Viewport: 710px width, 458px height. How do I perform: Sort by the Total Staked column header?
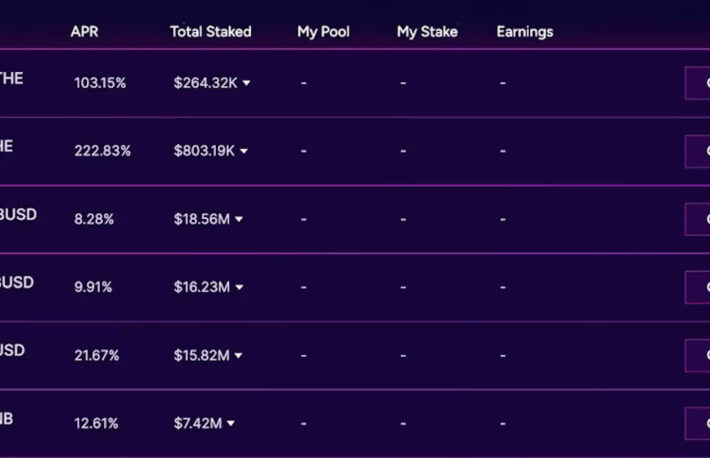[211, 32]
